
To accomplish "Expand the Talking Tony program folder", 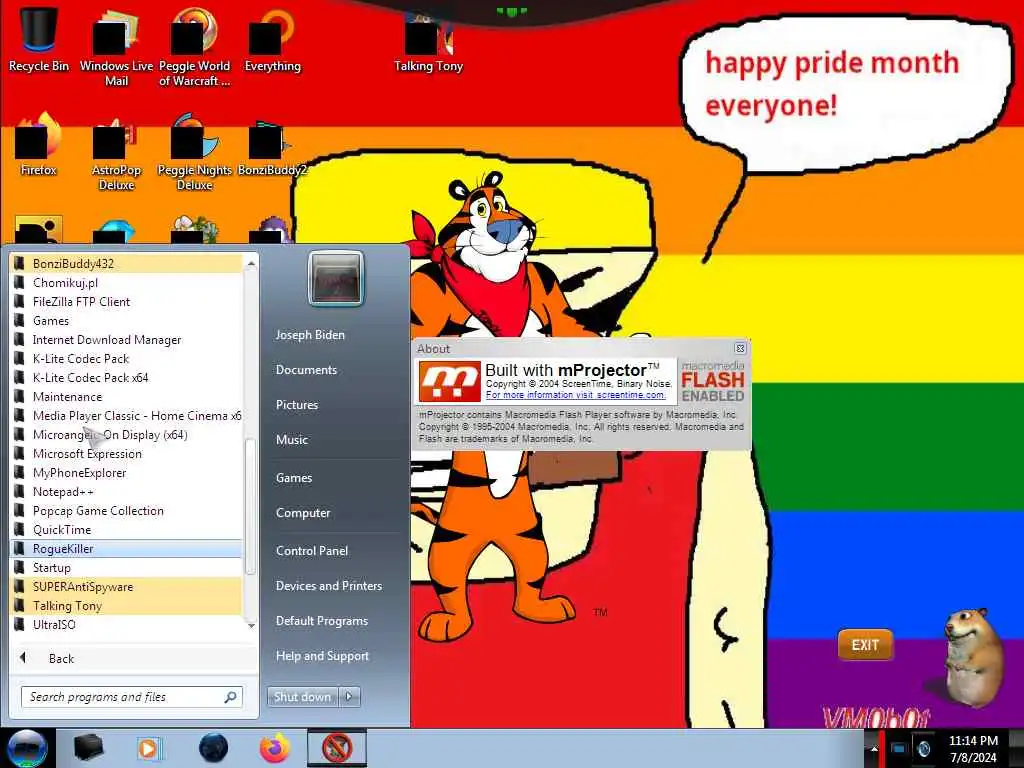I will click(x=127, y=605).
